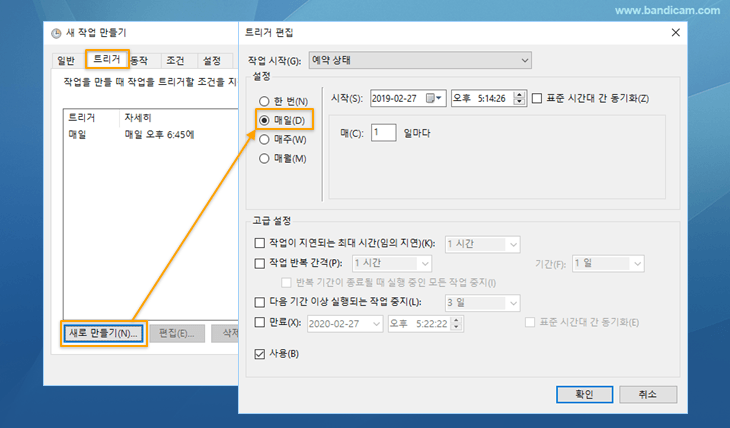
Task: Click the clock icon in 새 작업 만들기 title
Action: pos(56,34)
